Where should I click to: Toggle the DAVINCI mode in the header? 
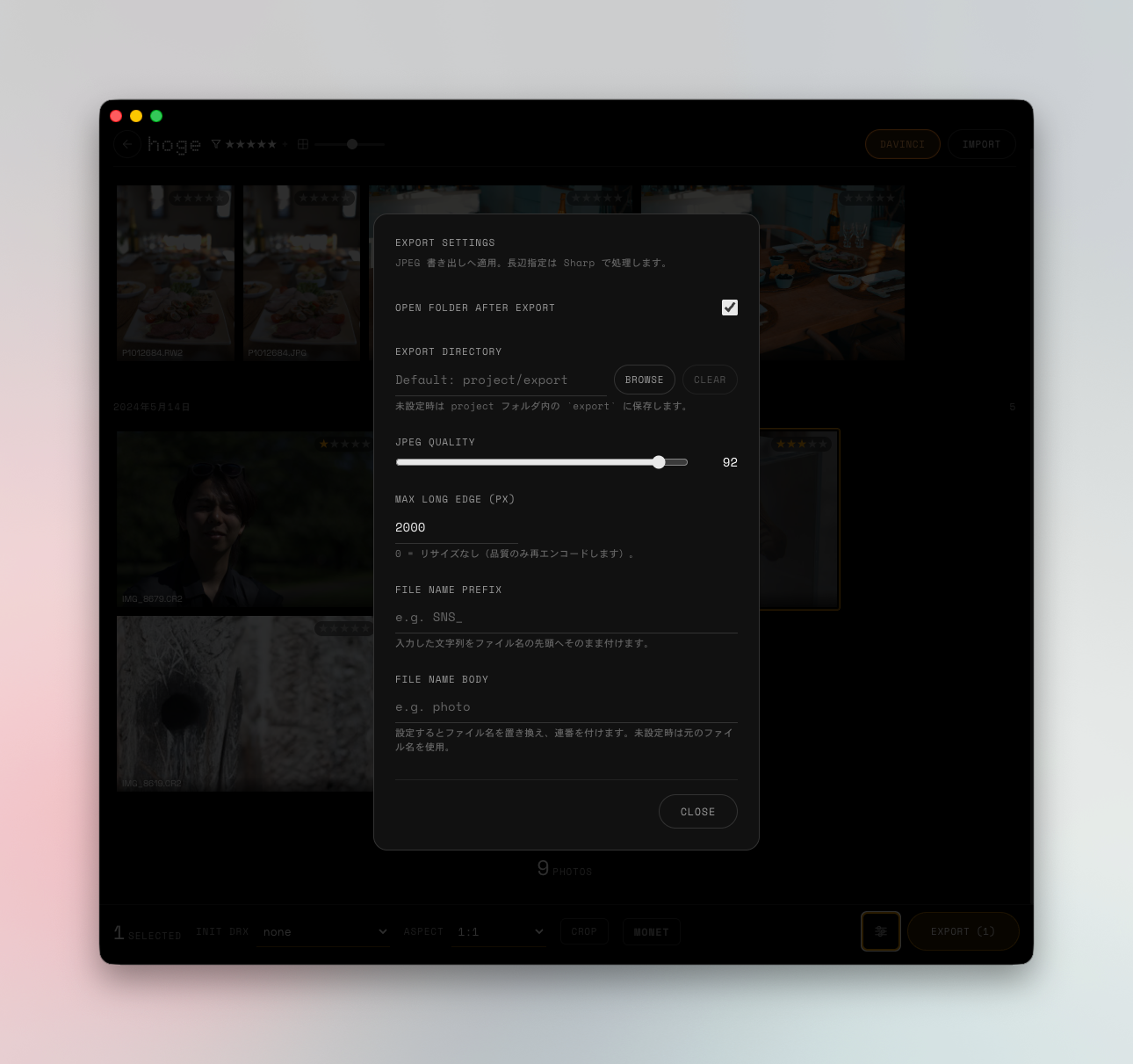pos(902,143)
